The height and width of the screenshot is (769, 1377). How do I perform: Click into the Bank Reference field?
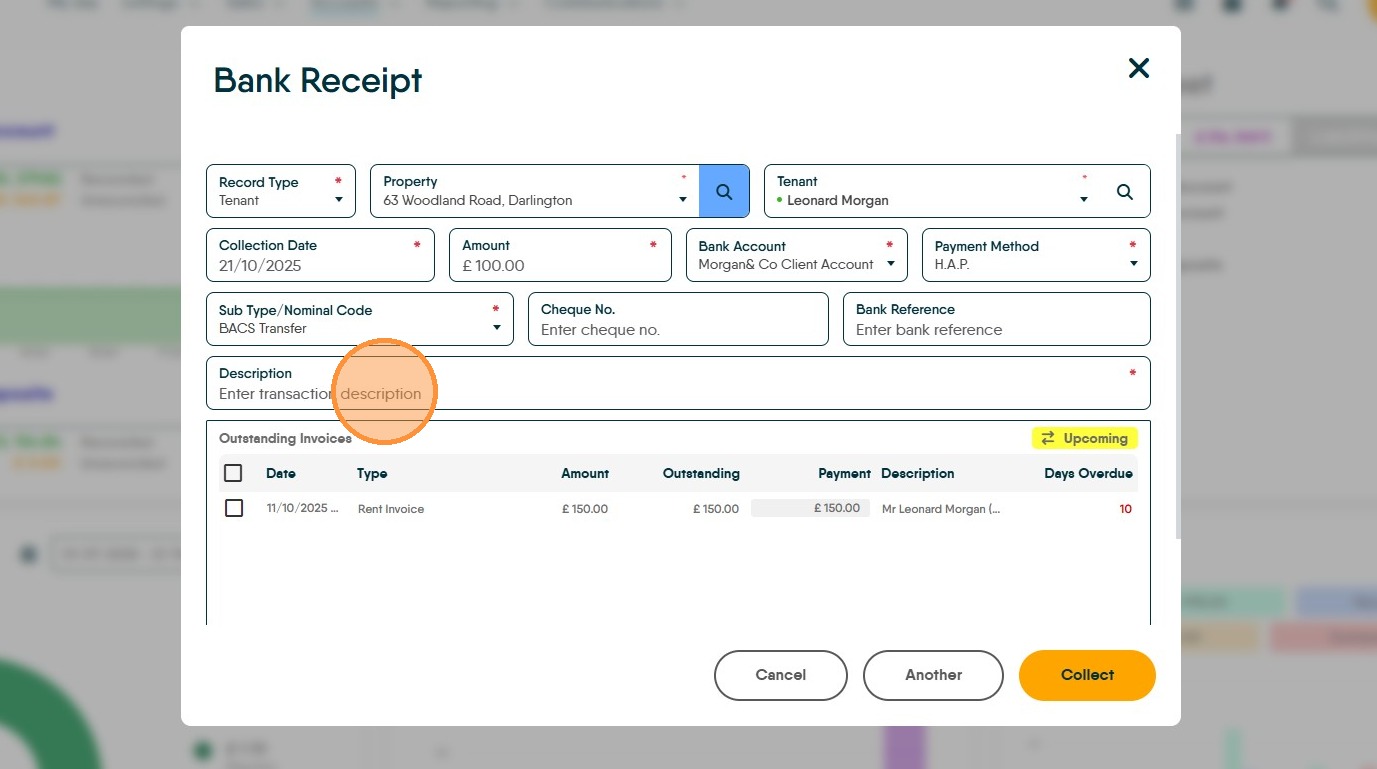click(x=996, y=319)
